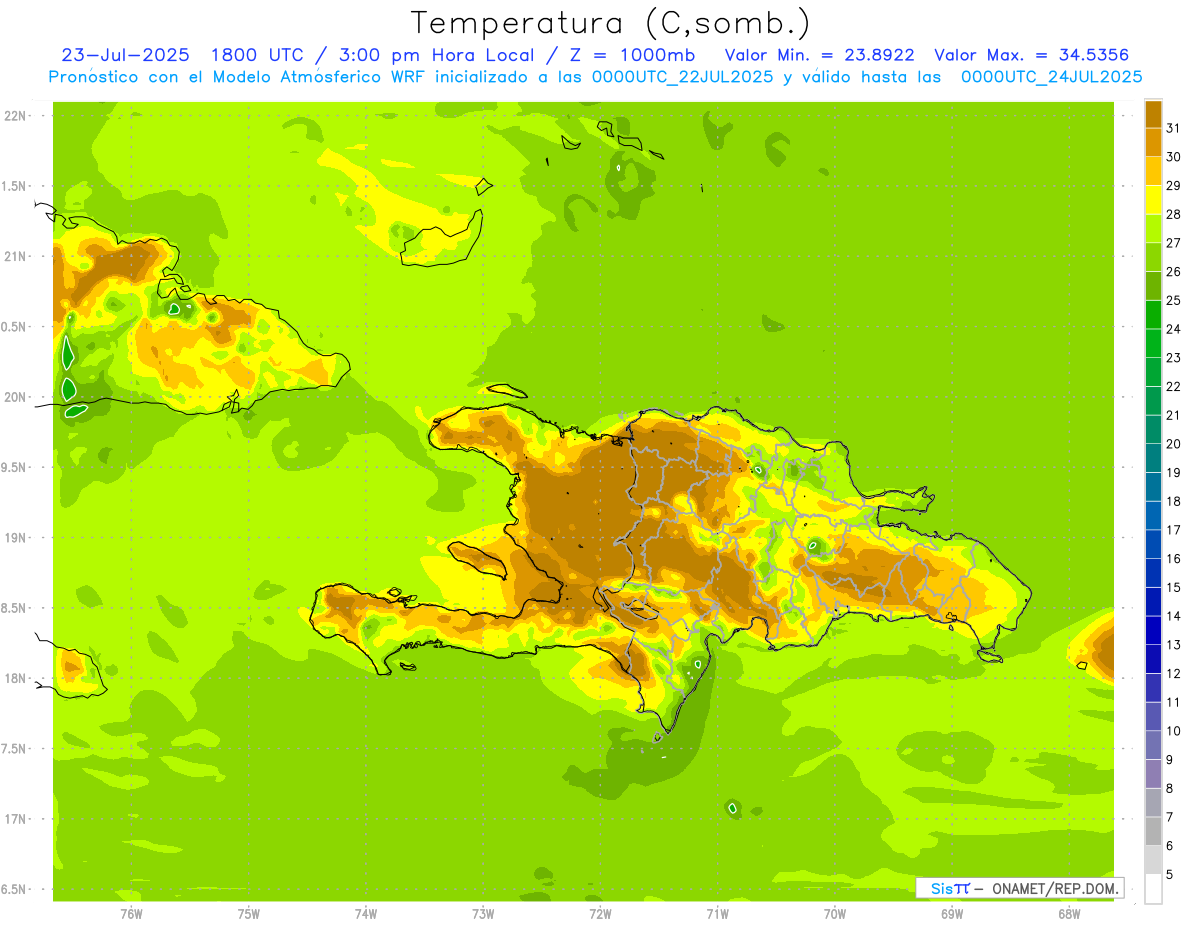Click the '7.5N' latitude label
Viewport: 1200px width, 927px height.
point(15,749)
